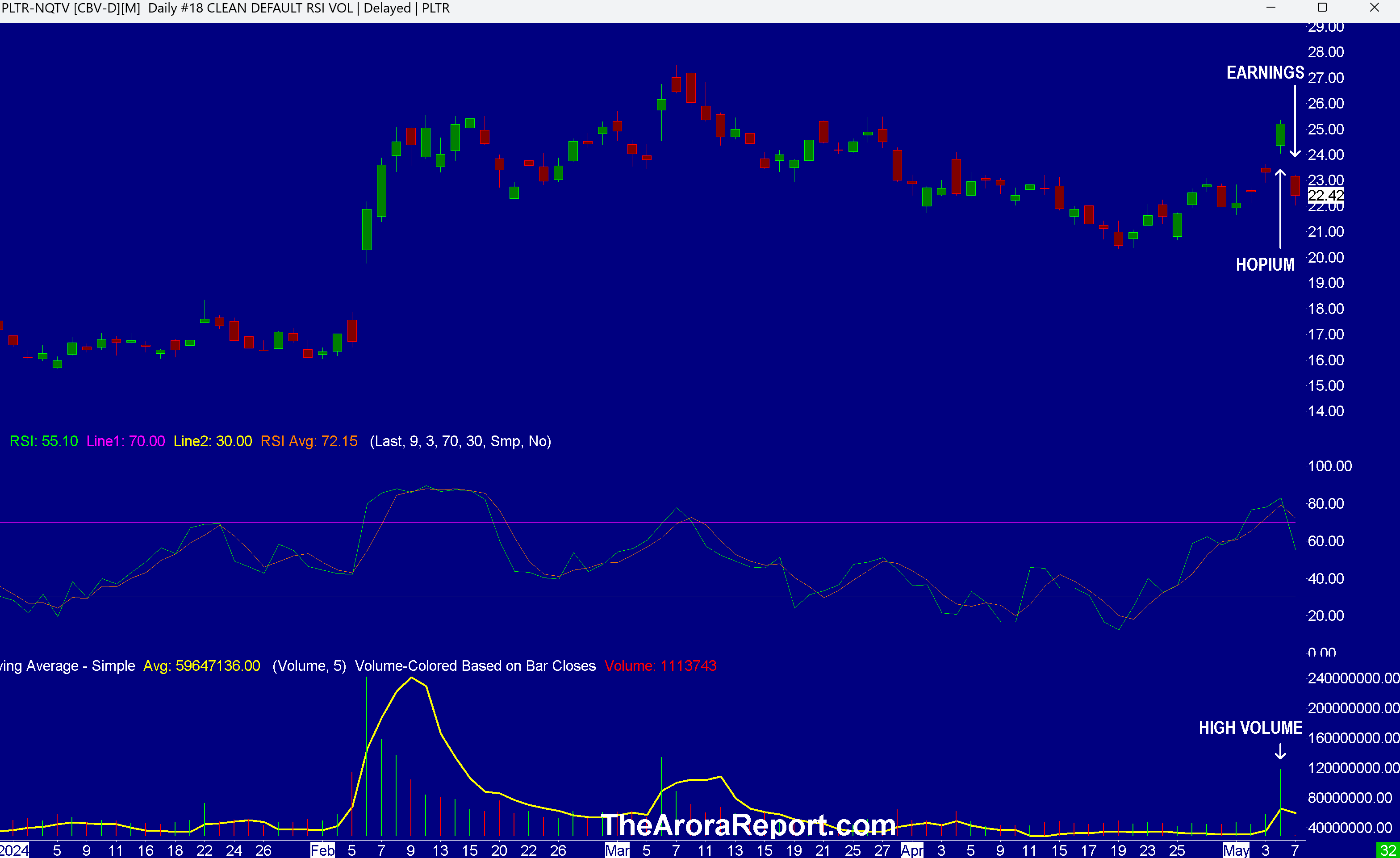Click the 'Apr' month marker on time axis
Screen dimensions: 1400x858
[x=912, y=850]
